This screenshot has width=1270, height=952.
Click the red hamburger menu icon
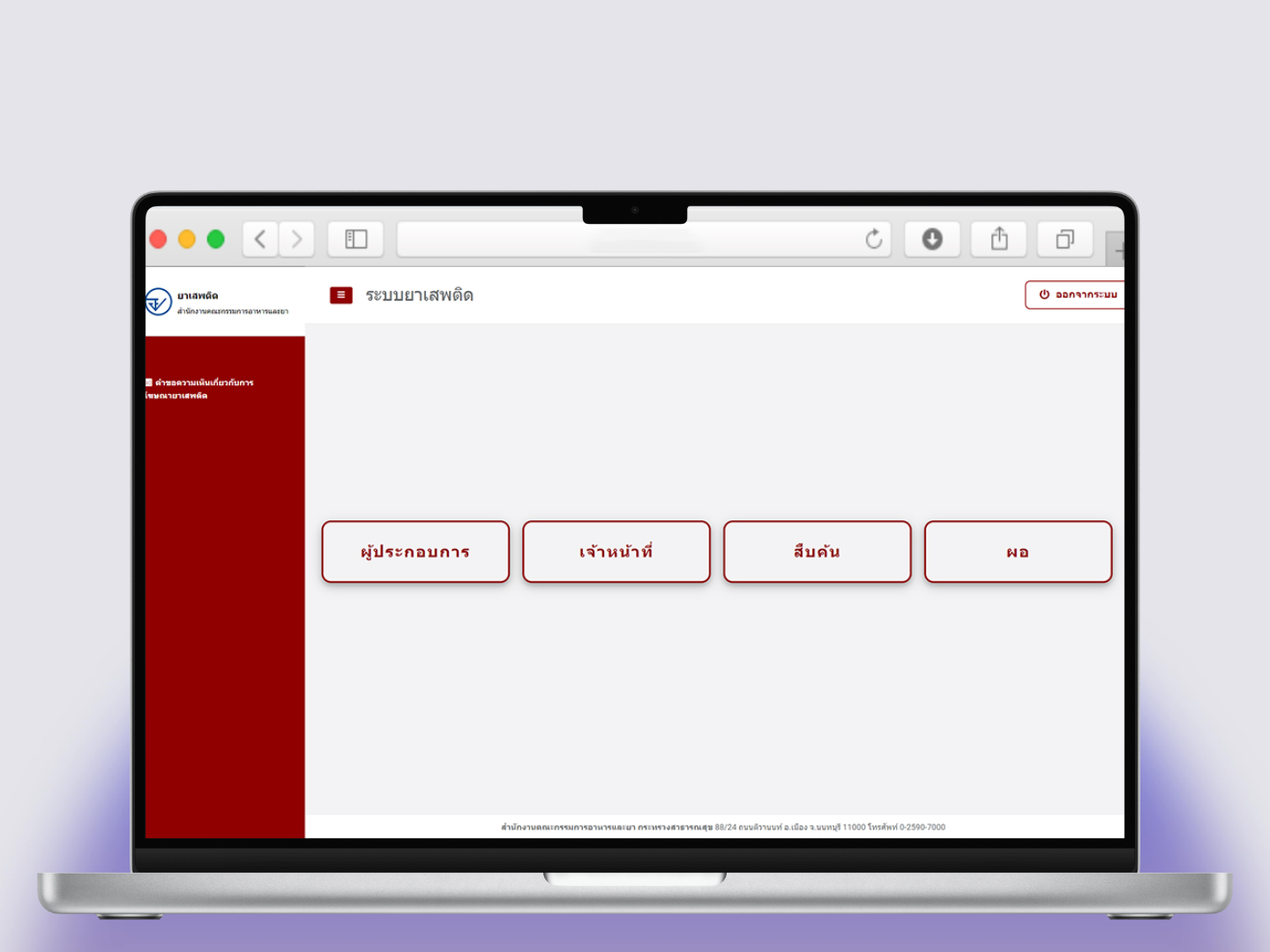point(340,295)
